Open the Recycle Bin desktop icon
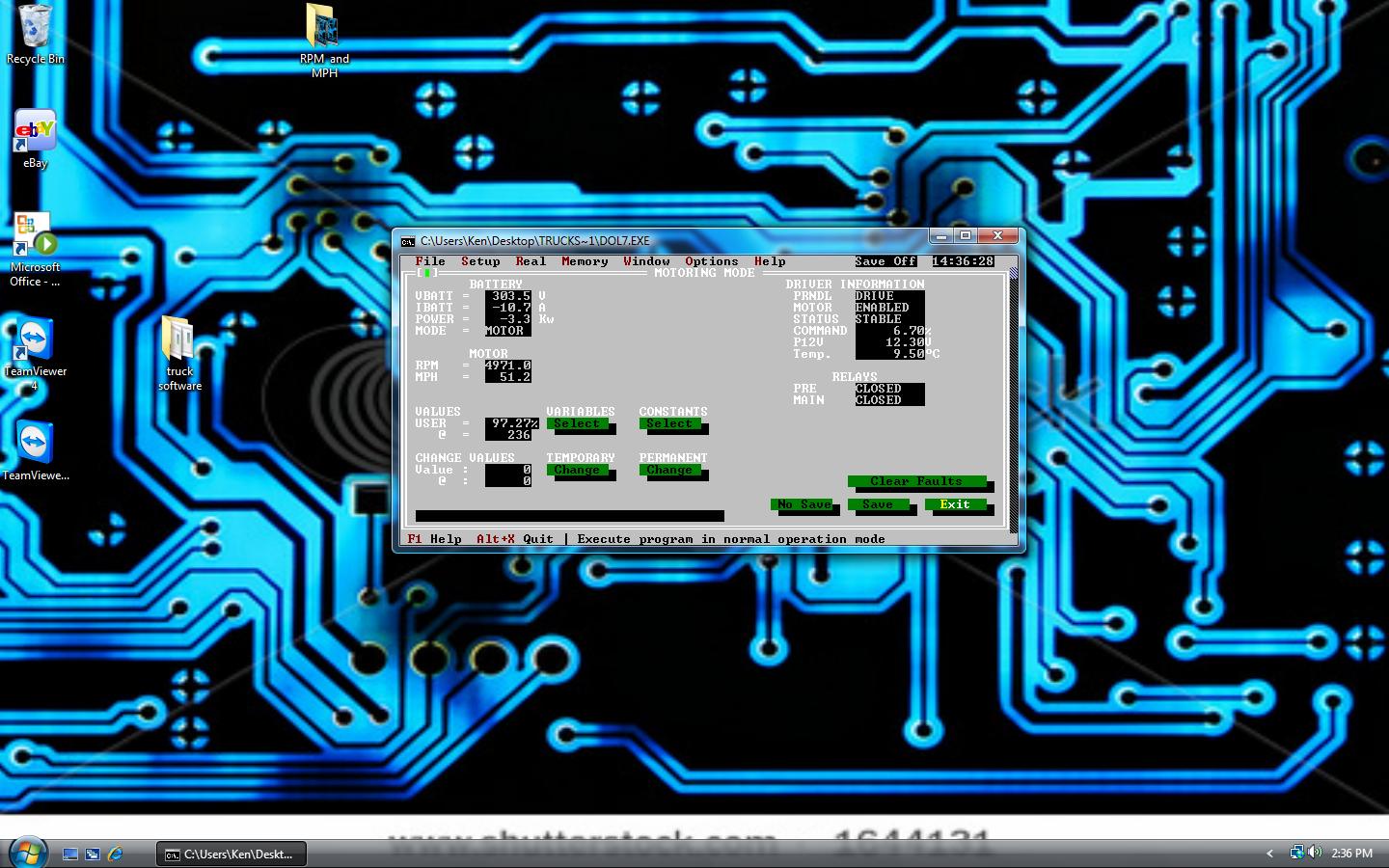Image resolution: width=1389 pixels, height=868 pixels. (35, 29)
